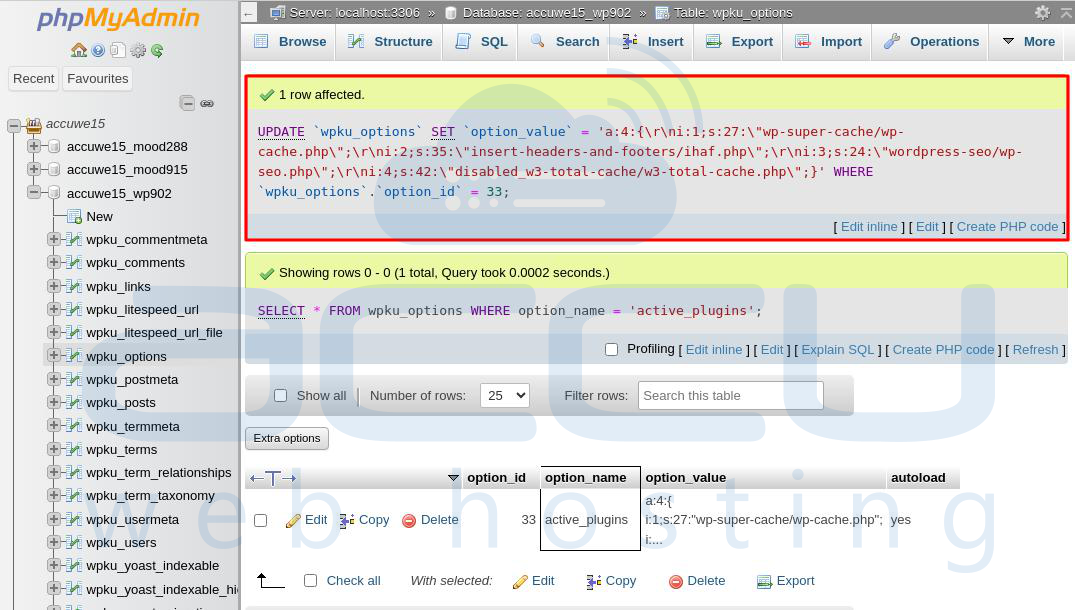Click the red Delete icon in the active_plugins row

(409, 521)
